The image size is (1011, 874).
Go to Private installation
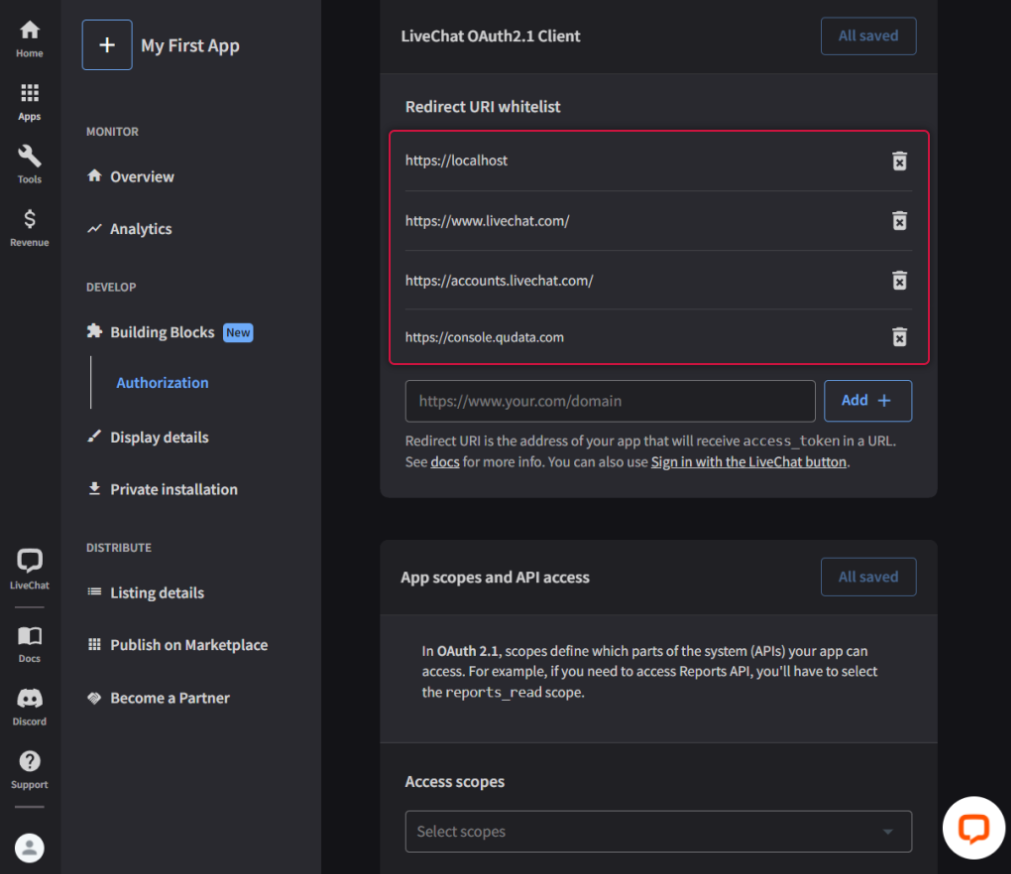pos(173,489)
